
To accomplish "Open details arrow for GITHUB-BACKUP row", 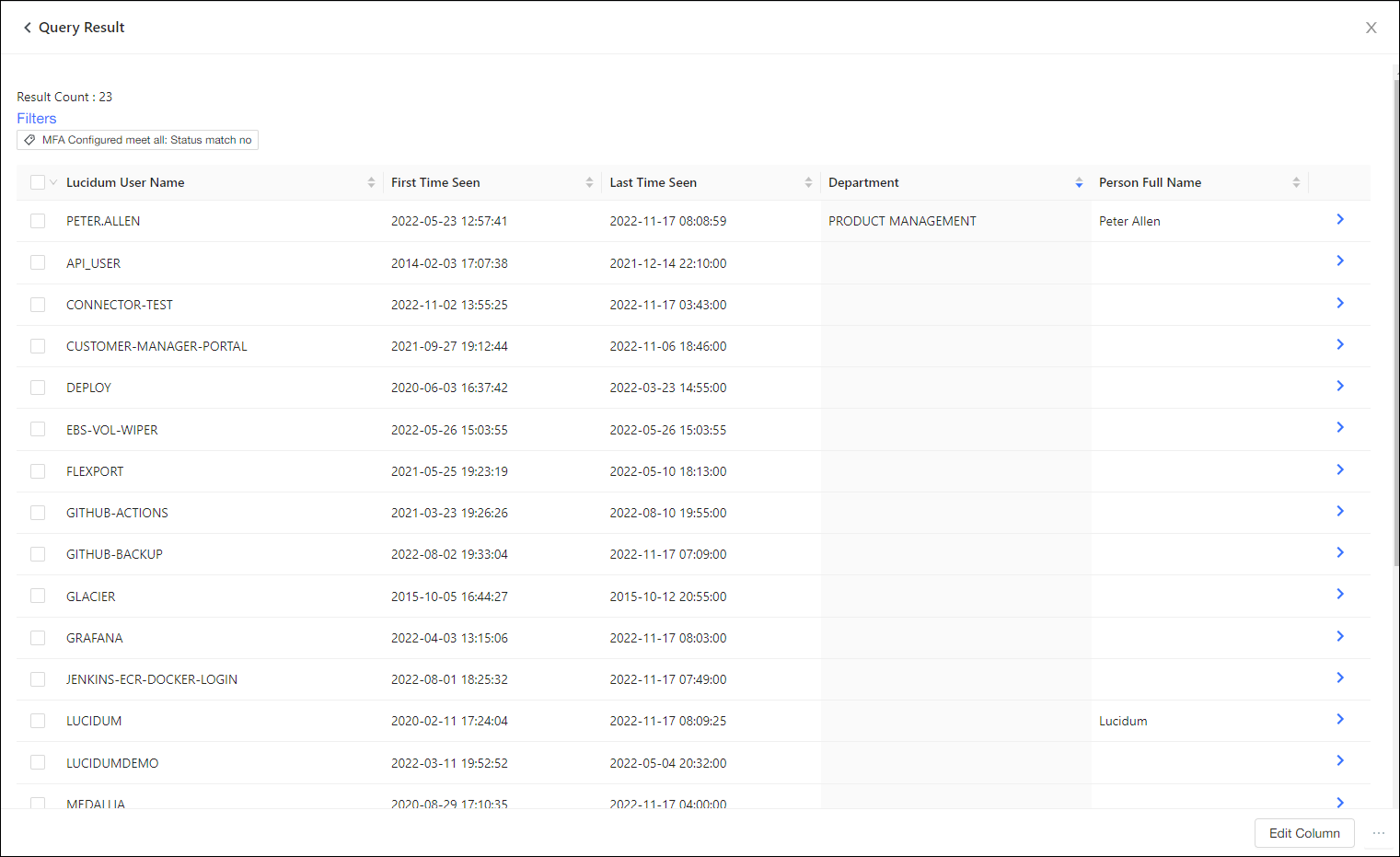I will click(x=1340, y=552).
